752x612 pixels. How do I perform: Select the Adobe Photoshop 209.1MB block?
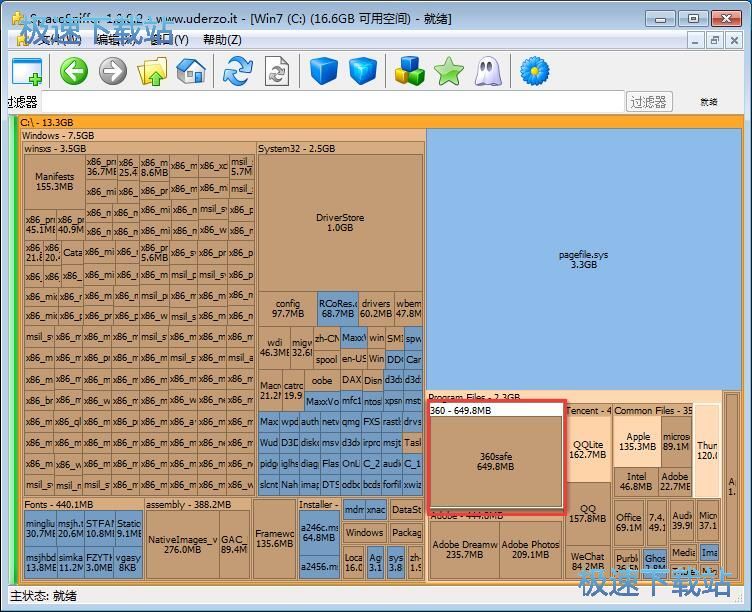530,550
